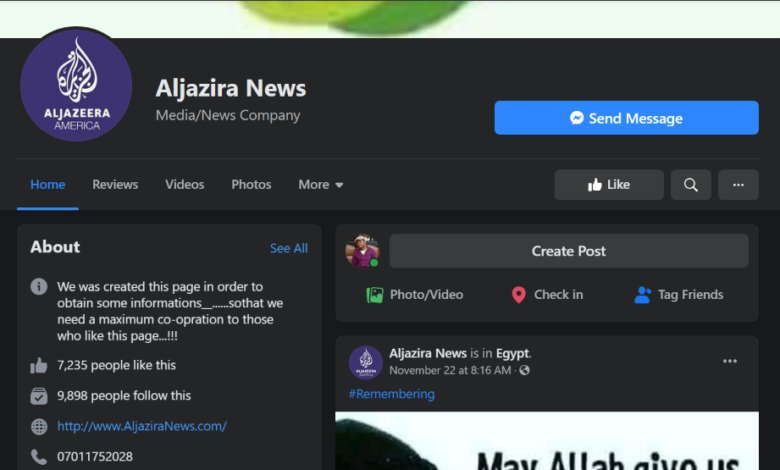Open the AljaziraNews.com website link

(142, 426)
